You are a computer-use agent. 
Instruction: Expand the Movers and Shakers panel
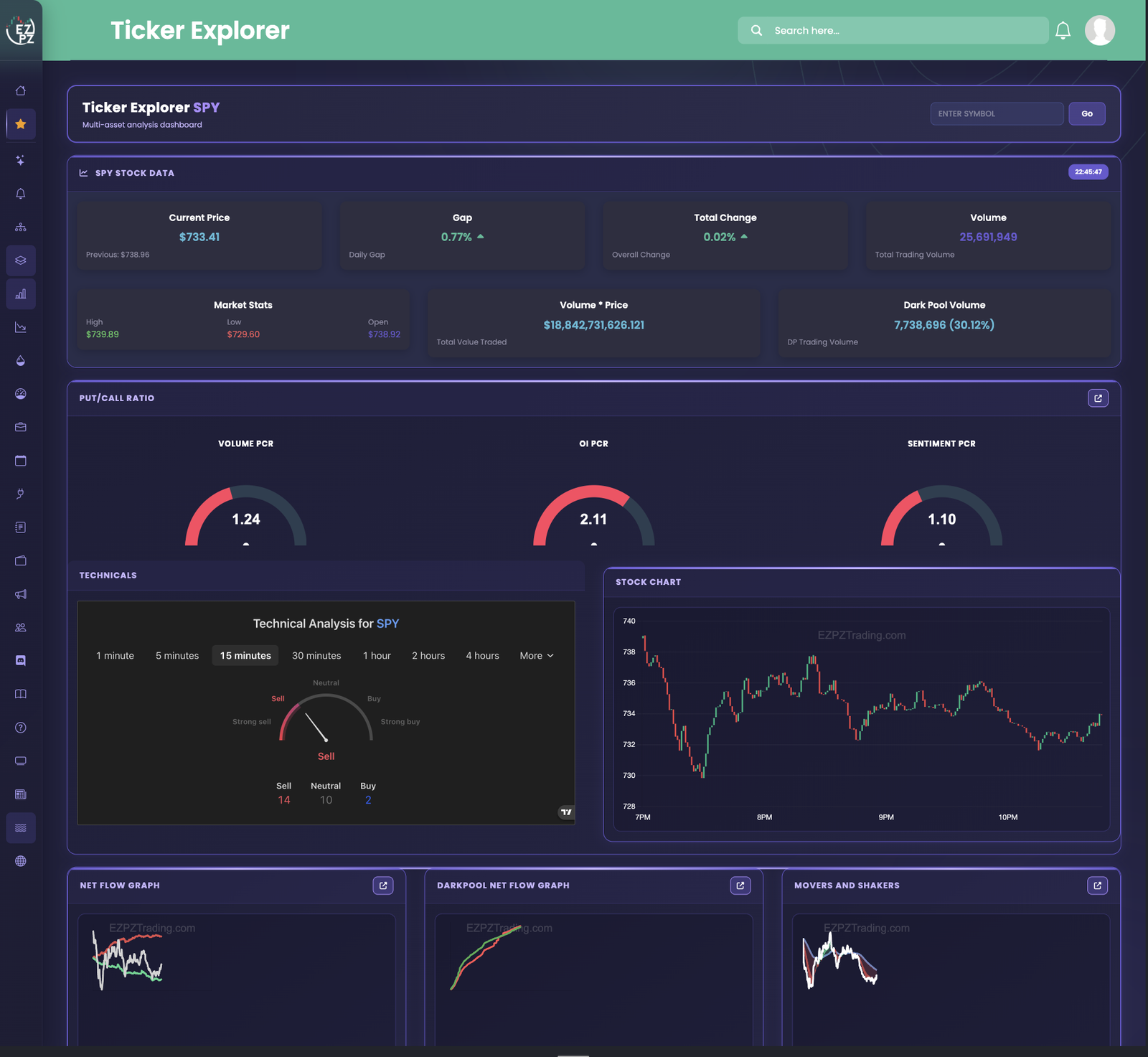point(1097,885)
